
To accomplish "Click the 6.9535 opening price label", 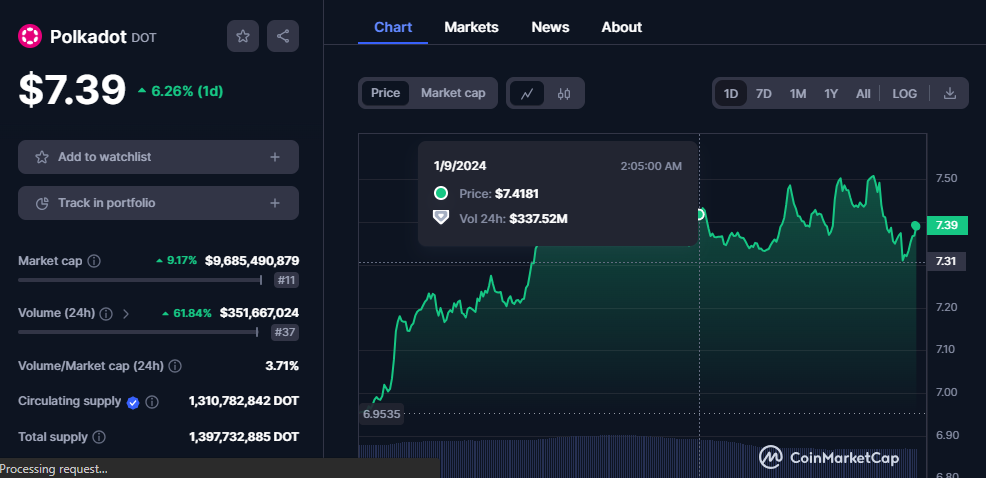I will click(x=381, y=414).
